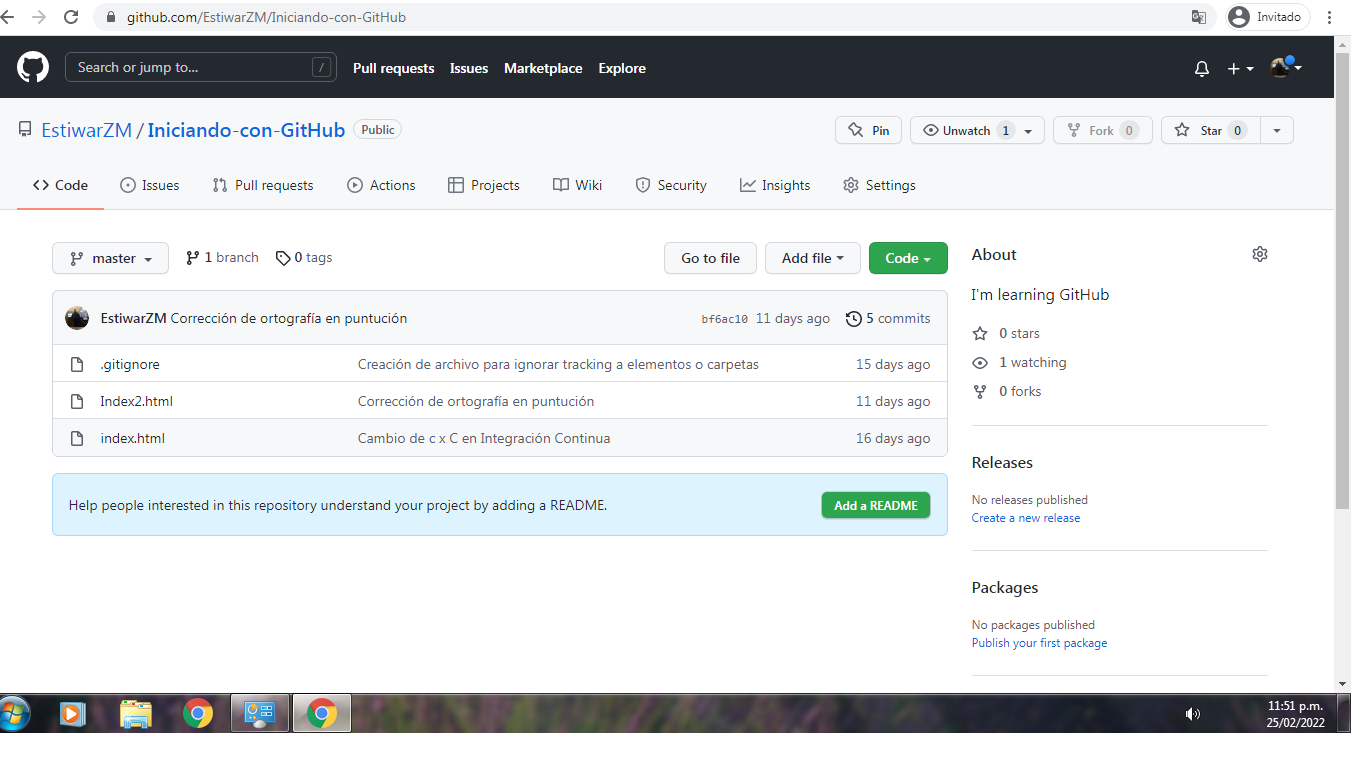This screenshot has height=768, width=1366.
Task: Open the Invitado profile button
Action: [1268, 17]
